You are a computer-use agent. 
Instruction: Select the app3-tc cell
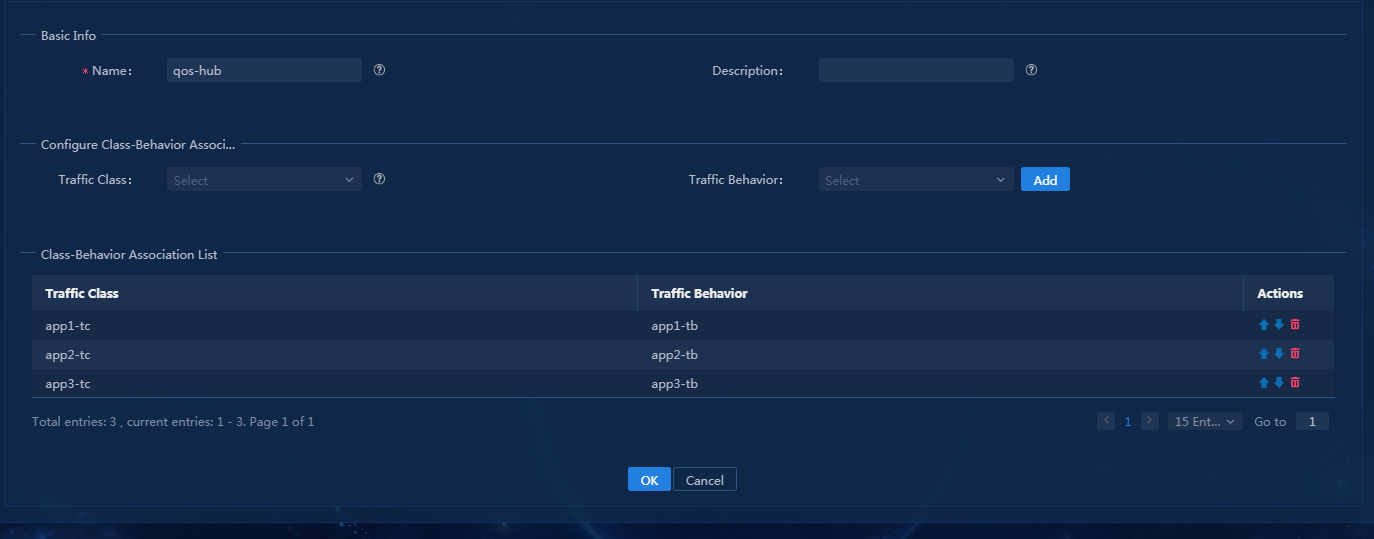click(334, 383)
